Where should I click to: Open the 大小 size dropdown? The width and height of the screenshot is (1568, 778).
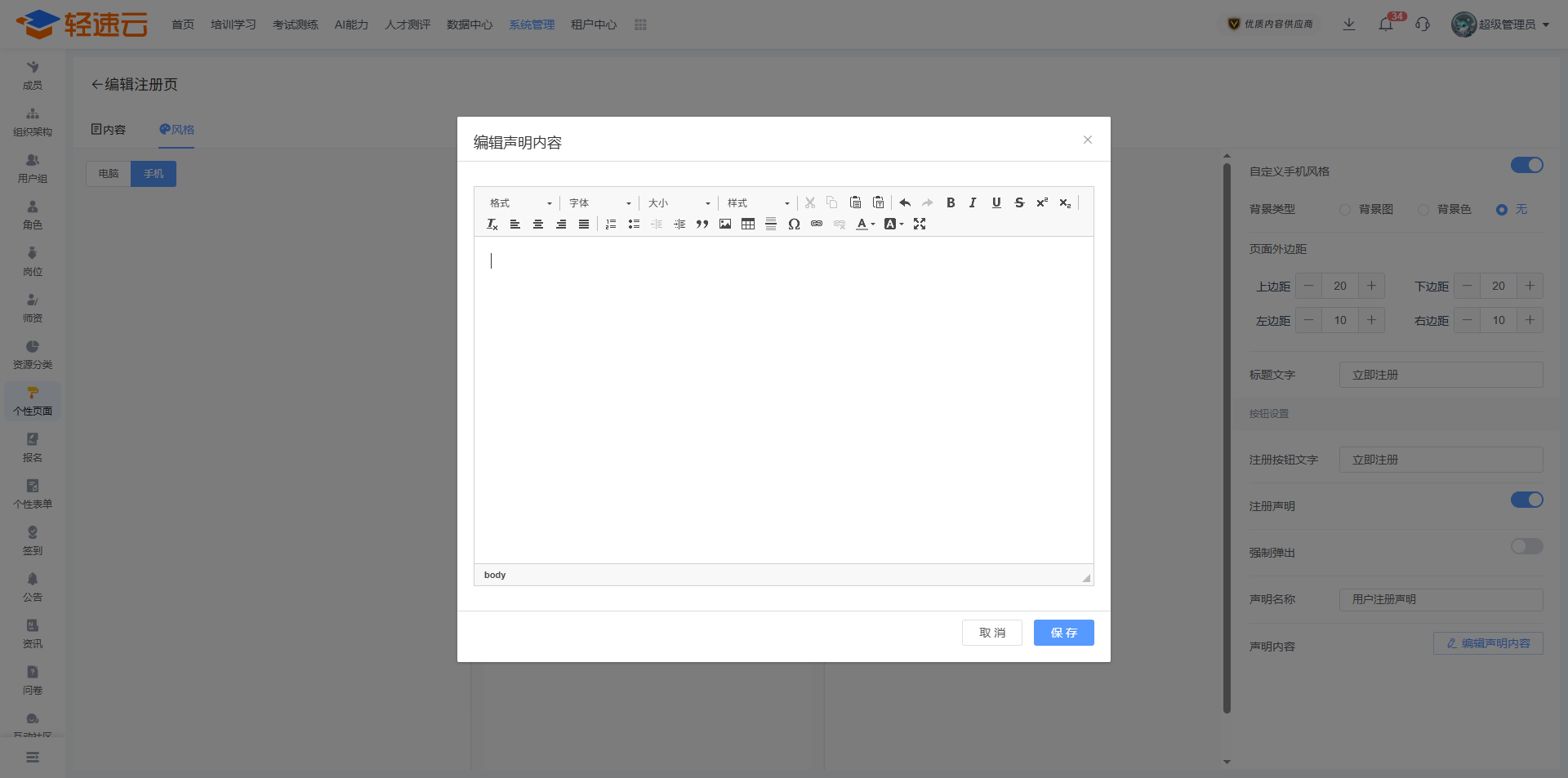[679, 203]
